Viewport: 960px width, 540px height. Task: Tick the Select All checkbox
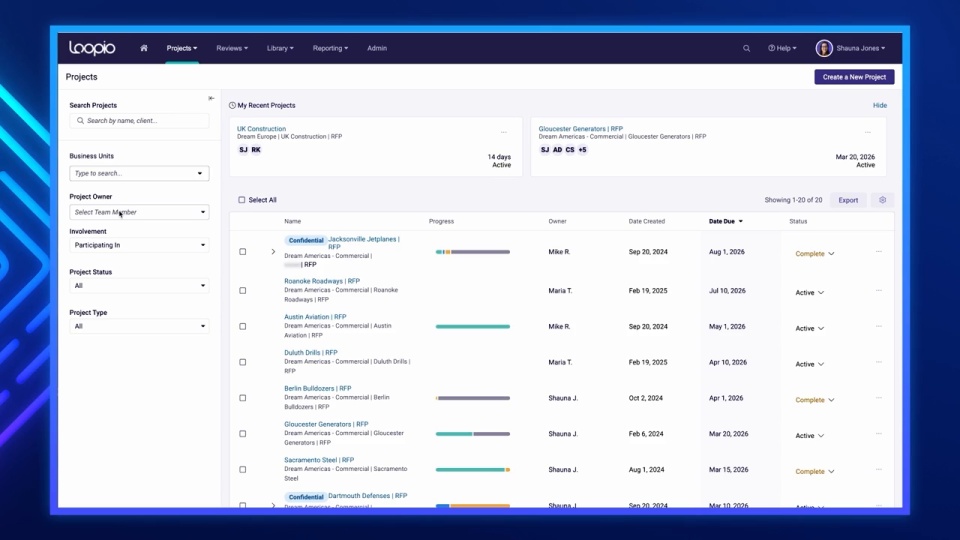click(x=242, y=200)
